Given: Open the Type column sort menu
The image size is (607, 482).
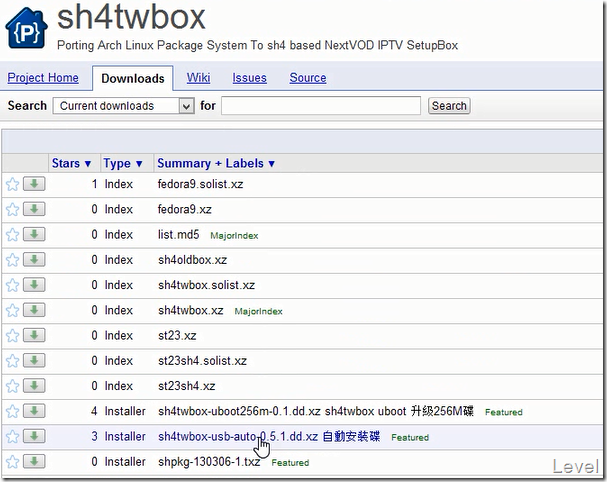Looking at the screenshot, I should [x=123, y=163].
